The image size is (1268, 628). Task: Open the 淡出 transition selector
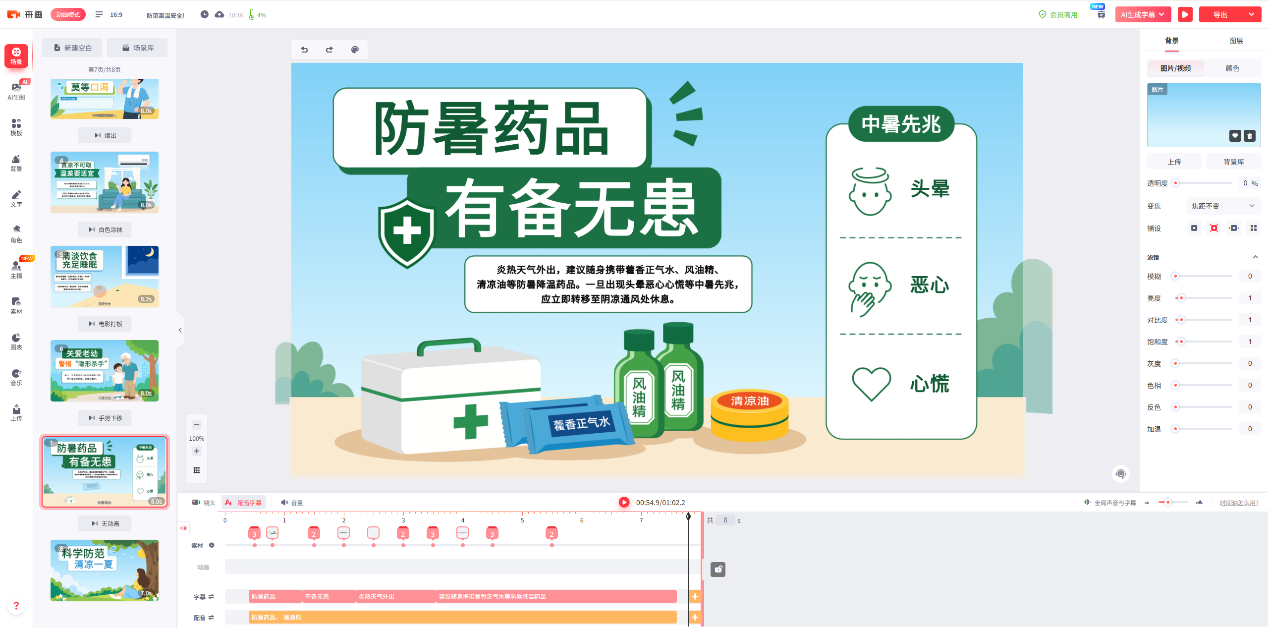104,135
